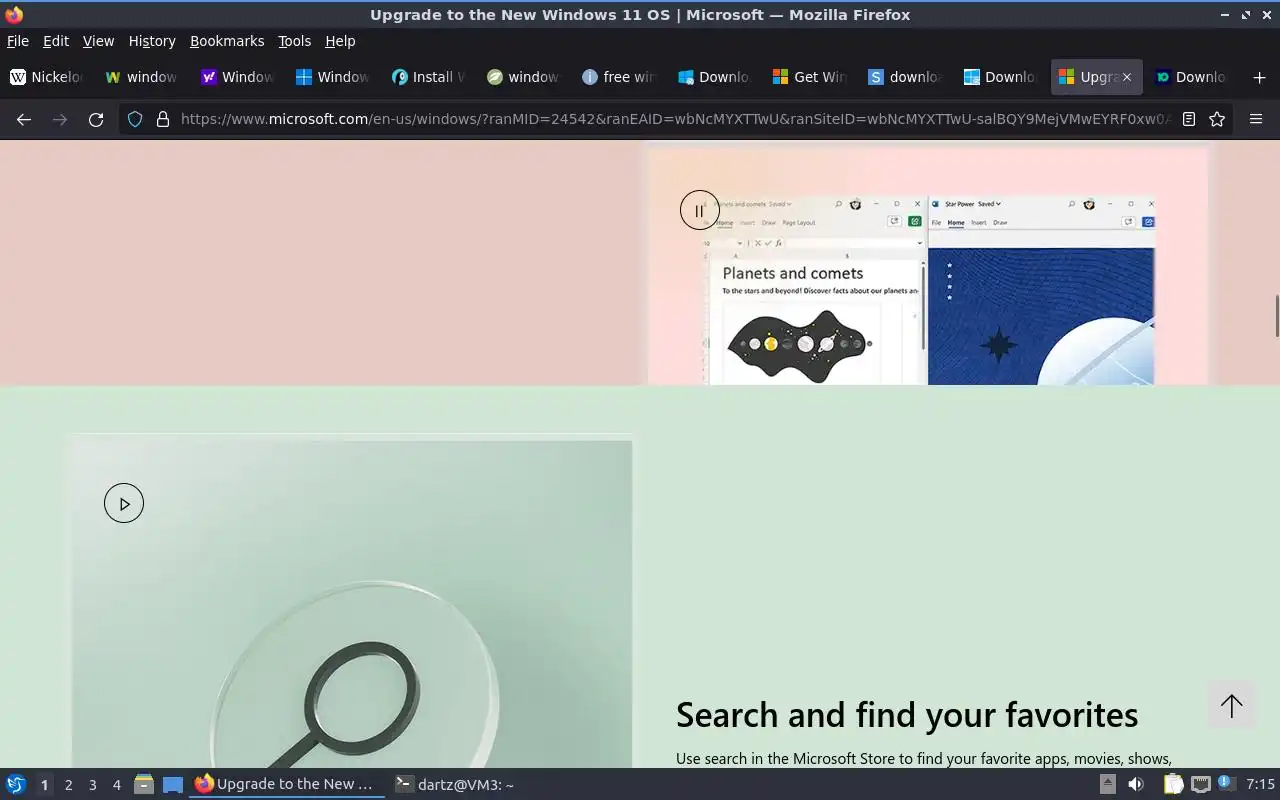Switch to workspace 4
Image resolution: width=1280 pixels, height=800 pixels.
pos(116,785)
